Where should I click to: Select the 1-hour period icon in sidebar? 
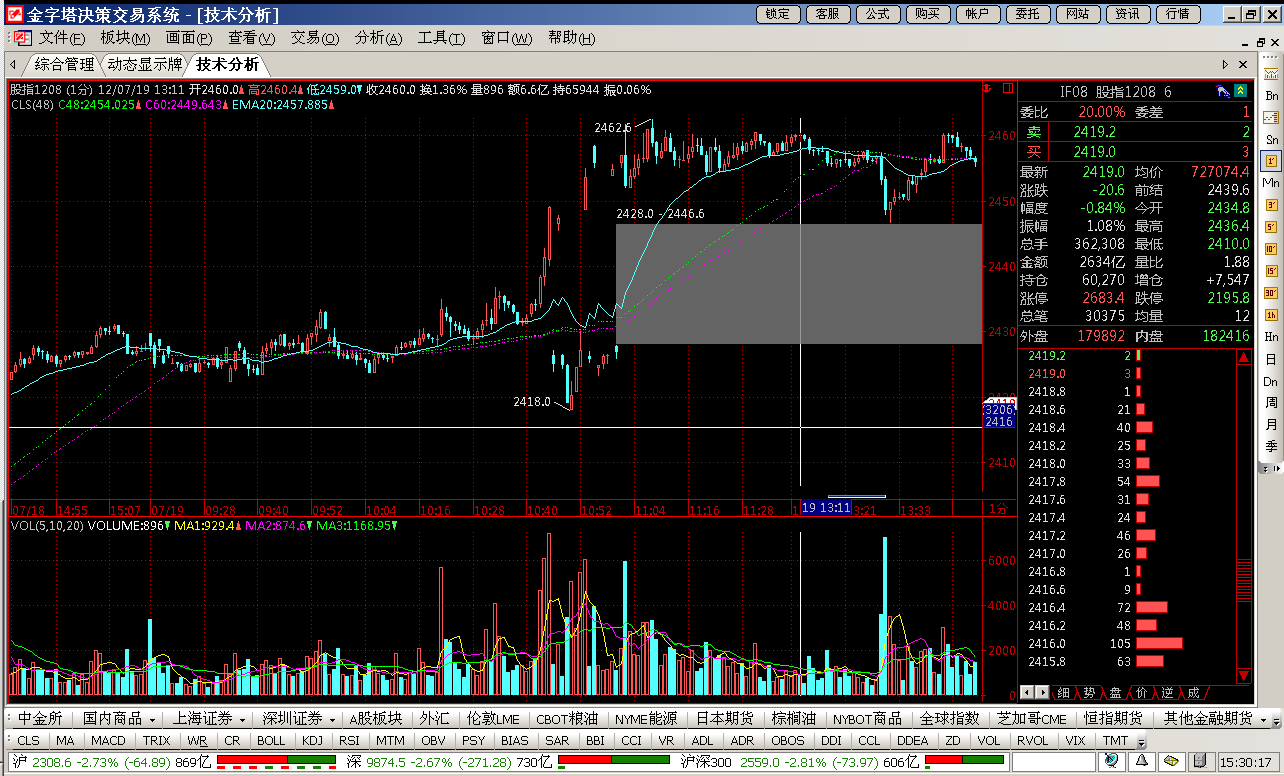coord(1271,315)
